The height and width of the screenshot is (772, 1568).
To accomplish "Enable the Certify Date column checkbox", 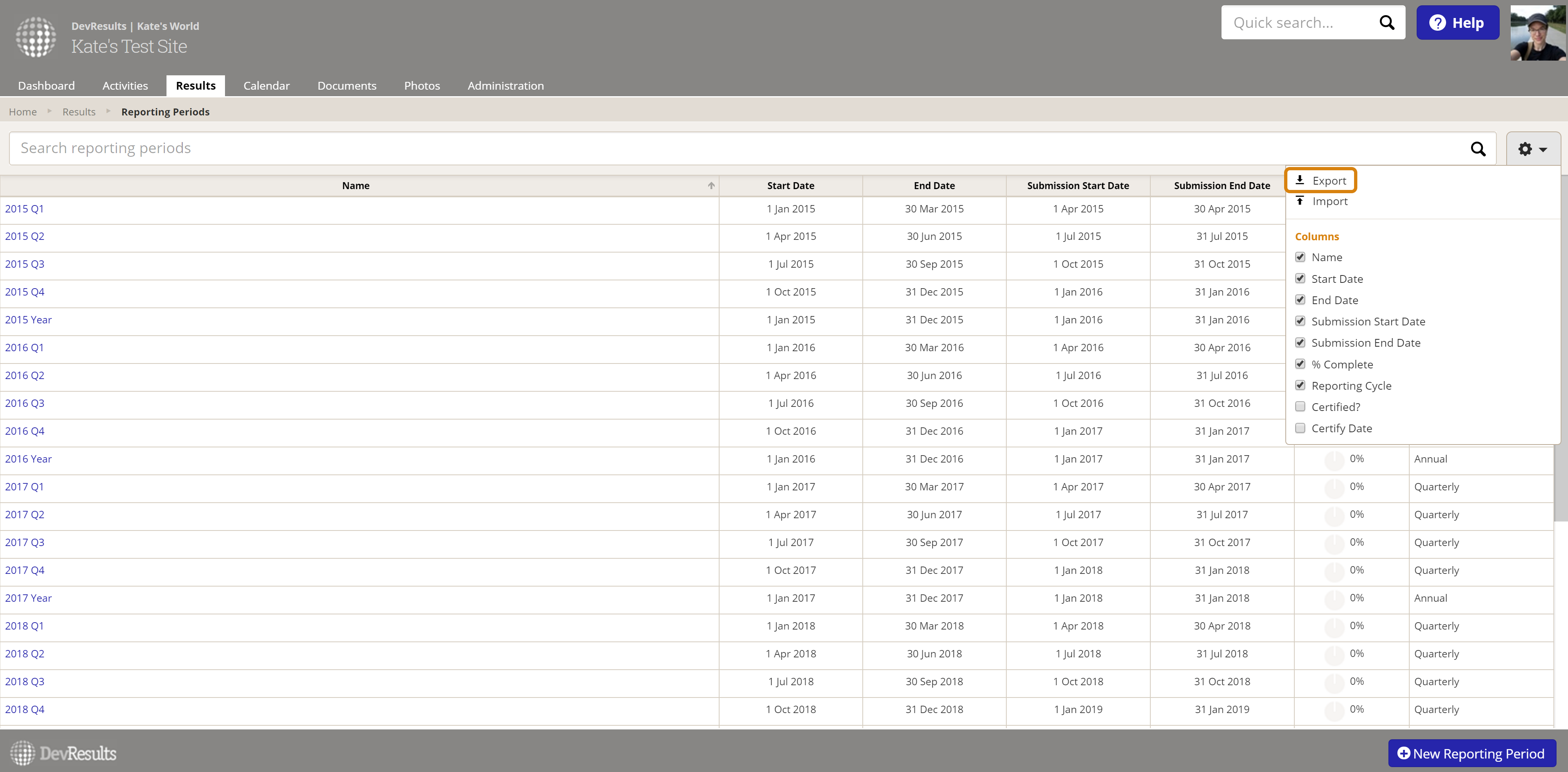I will click(1300, 428).
